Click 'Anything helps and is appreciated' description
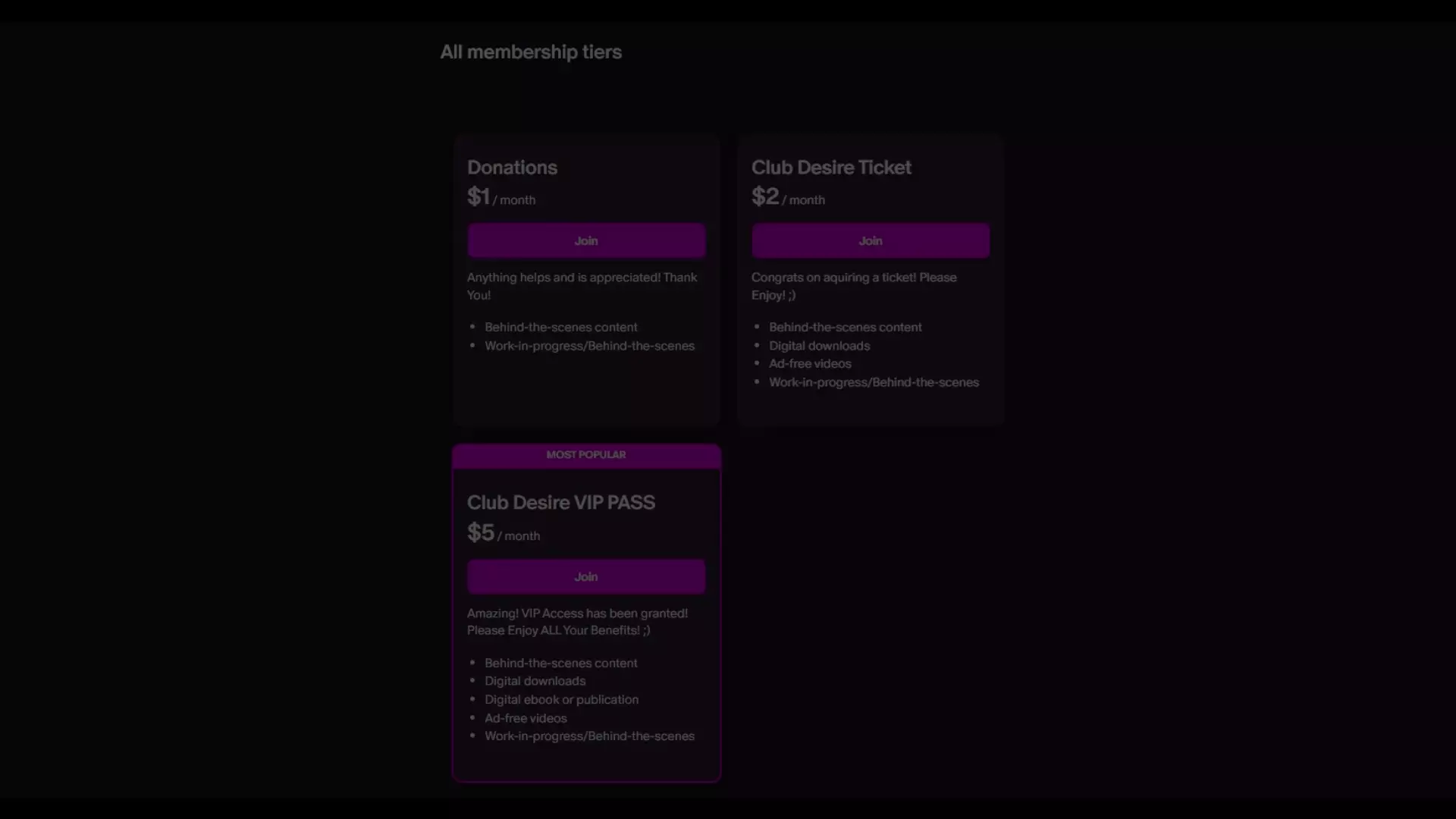This screenshot has height=819, width=1456. 582,286
